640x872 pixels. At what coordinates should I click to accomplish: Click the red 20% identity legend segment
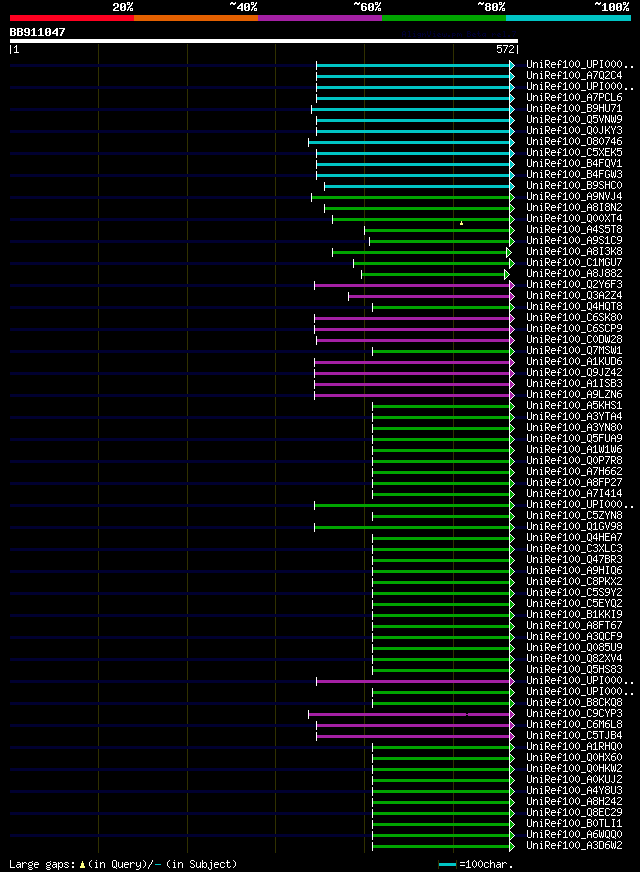pyautogui.click(x=72, y=18)
